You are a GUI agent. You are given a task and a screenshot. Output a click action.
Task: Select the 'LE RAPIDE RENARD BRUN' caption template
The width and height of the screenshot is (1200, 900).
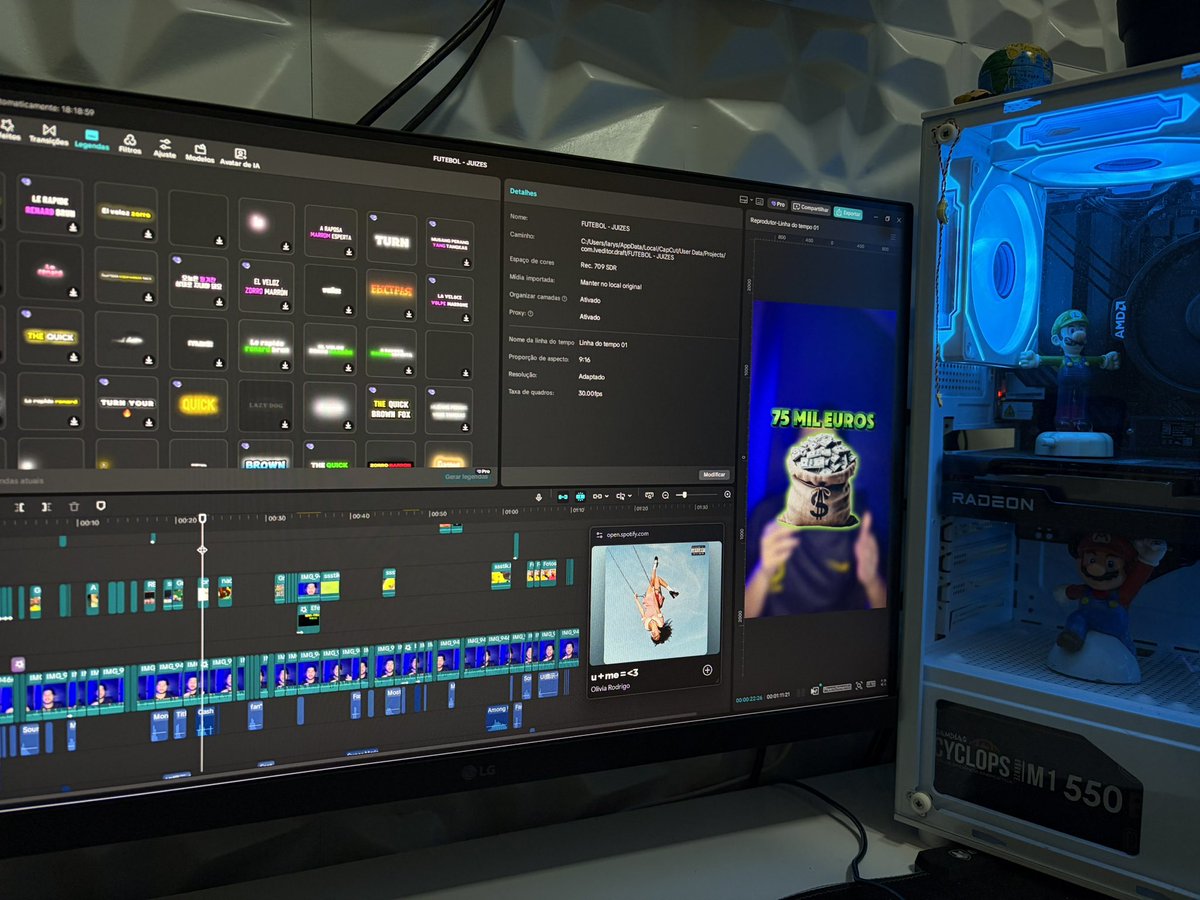tap(50, 206)
